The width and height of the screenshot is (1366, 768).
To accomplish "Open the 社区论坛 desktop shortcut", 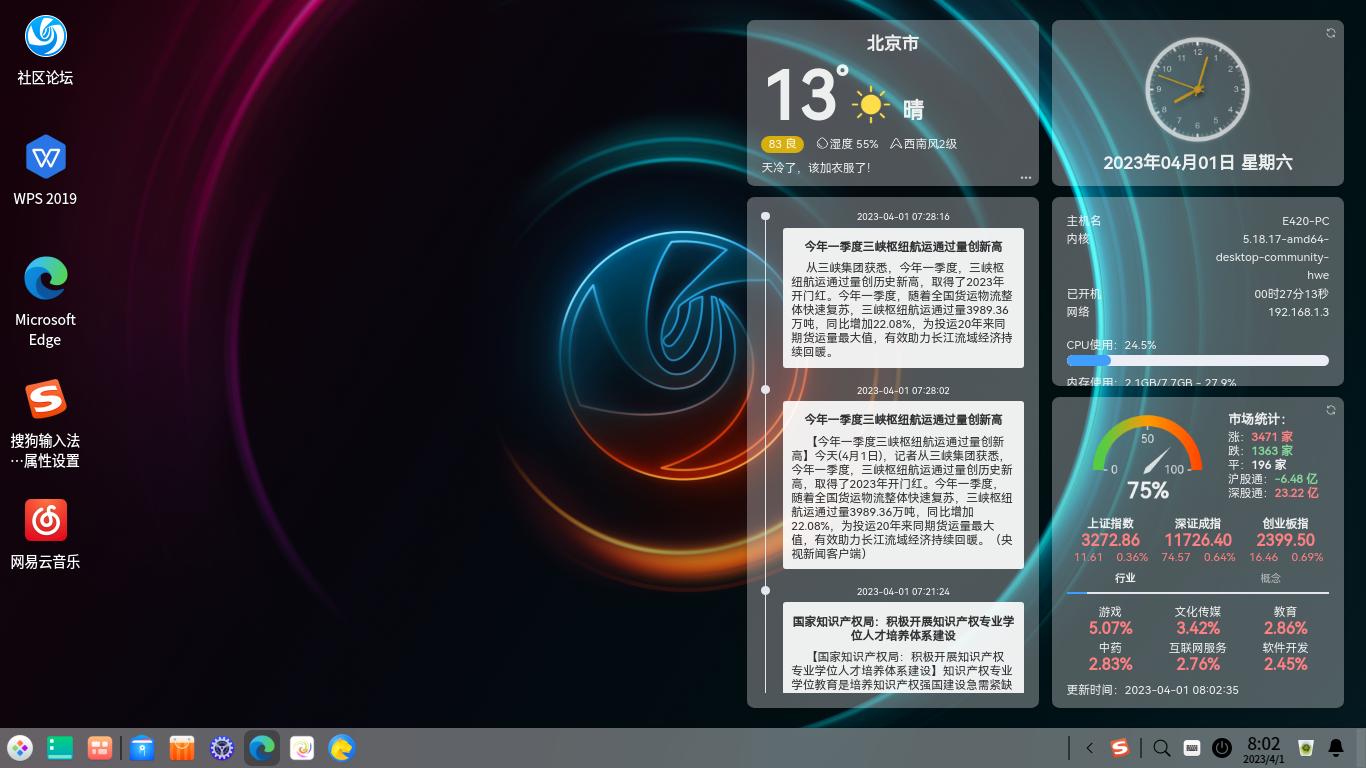I will pyautogui.click(x=45, y=38).
